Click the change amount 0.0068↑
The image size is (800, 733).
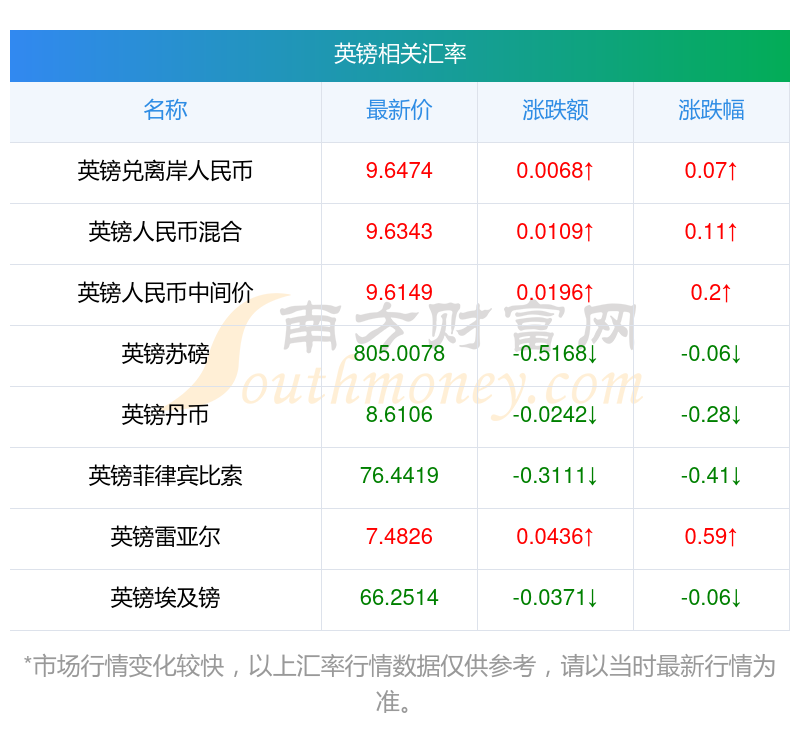(555, 171)
